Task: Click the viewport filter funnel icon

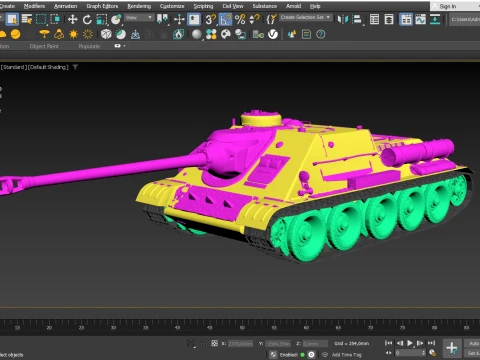Action: [x=75, y=67]
